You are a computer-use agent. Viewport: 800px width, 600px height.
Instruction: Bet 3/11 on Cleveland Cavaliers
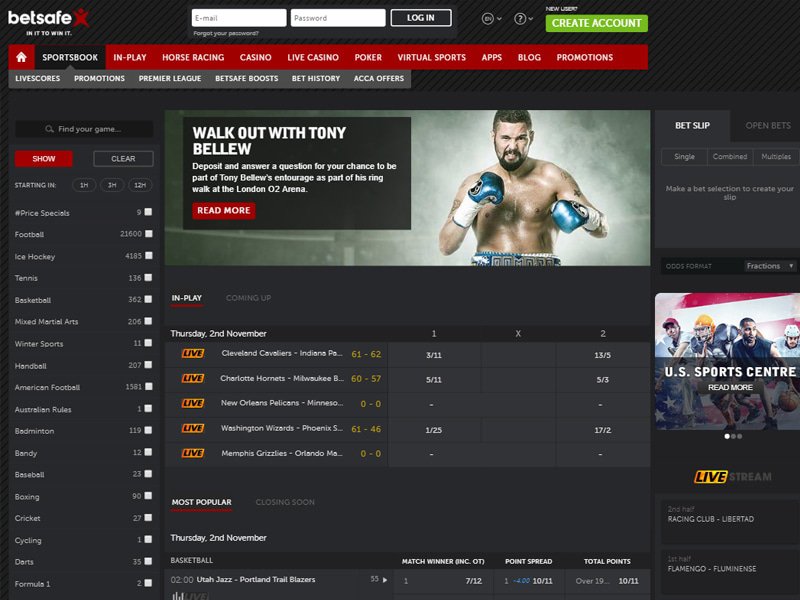[x=434, y=355]
